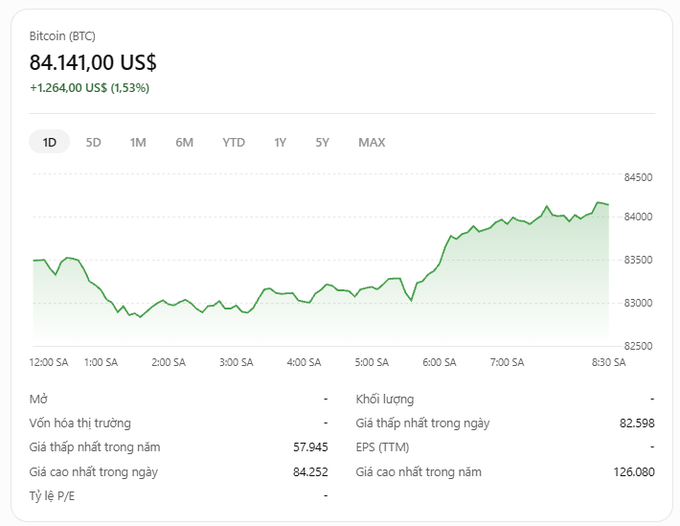Image resolution: width=680 pixels, height=526 pixels.
Task: Click the +1.264,00 US$ (1,53%) change
Action: [89, 88]
